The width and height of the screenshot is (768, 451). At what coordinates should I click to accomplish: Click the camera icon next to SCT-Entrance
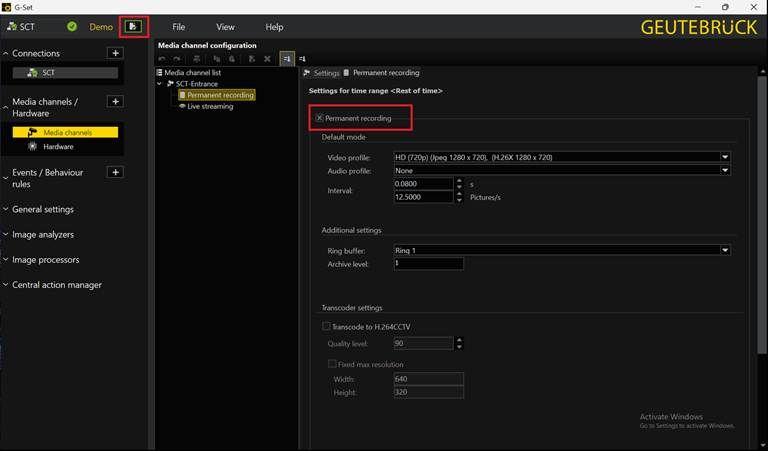pyautogui.click(x=170, y=84)
